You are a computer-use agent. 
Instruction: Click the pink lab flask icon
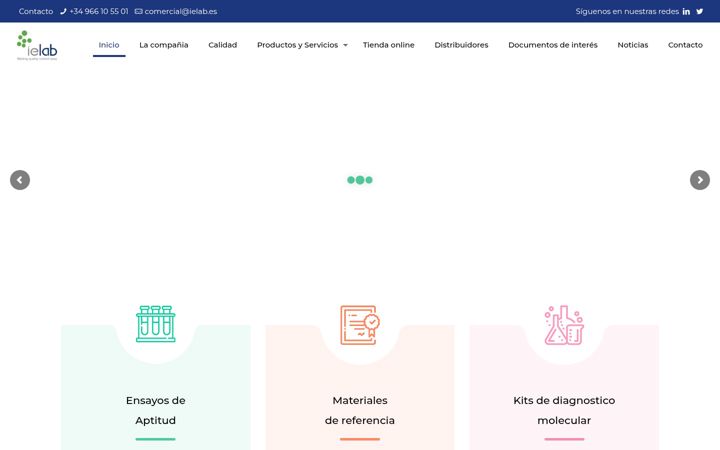click(564, 325)
